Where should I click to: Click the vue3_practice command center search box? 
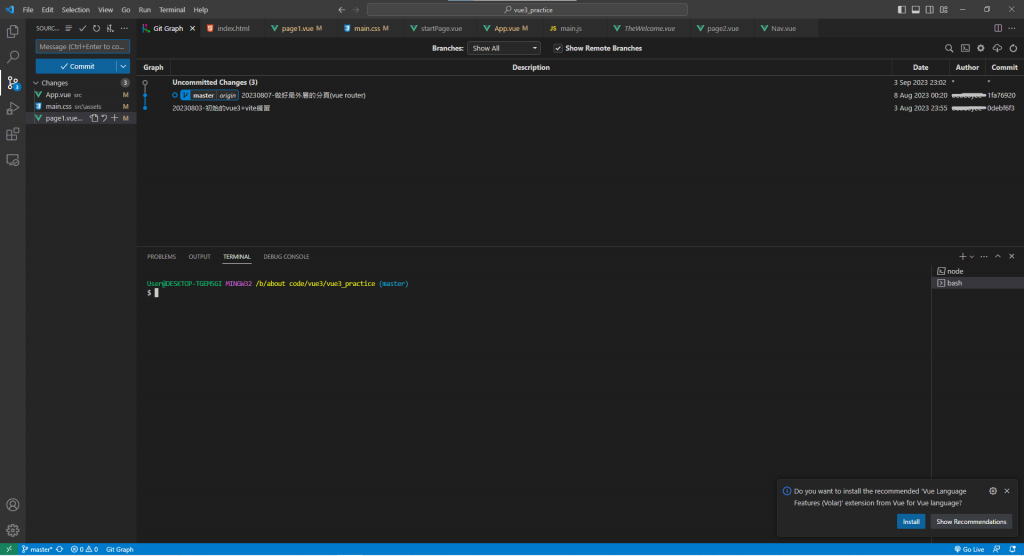(x=527, y=10)
